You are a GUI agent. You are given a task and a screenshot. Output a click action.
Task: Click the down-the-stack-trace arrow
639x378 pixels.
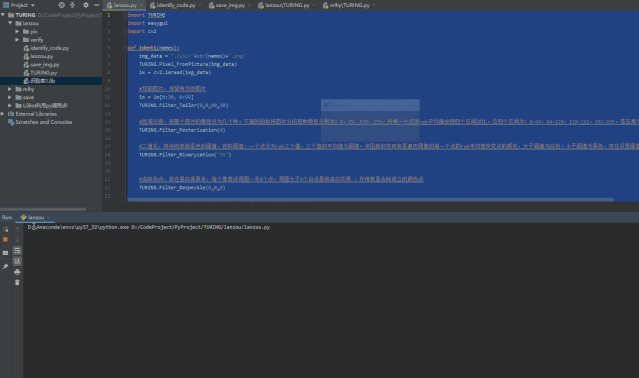[x=17, y=240]
